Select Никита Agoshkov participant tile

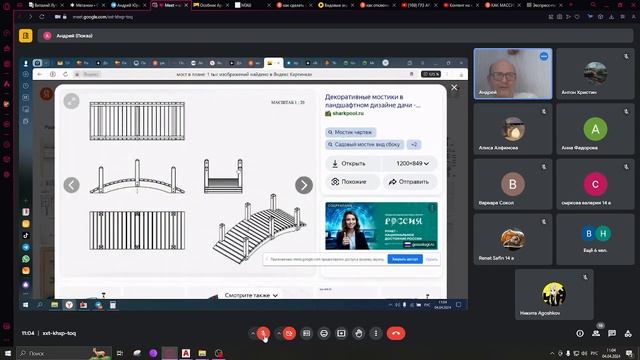[554, 294]
